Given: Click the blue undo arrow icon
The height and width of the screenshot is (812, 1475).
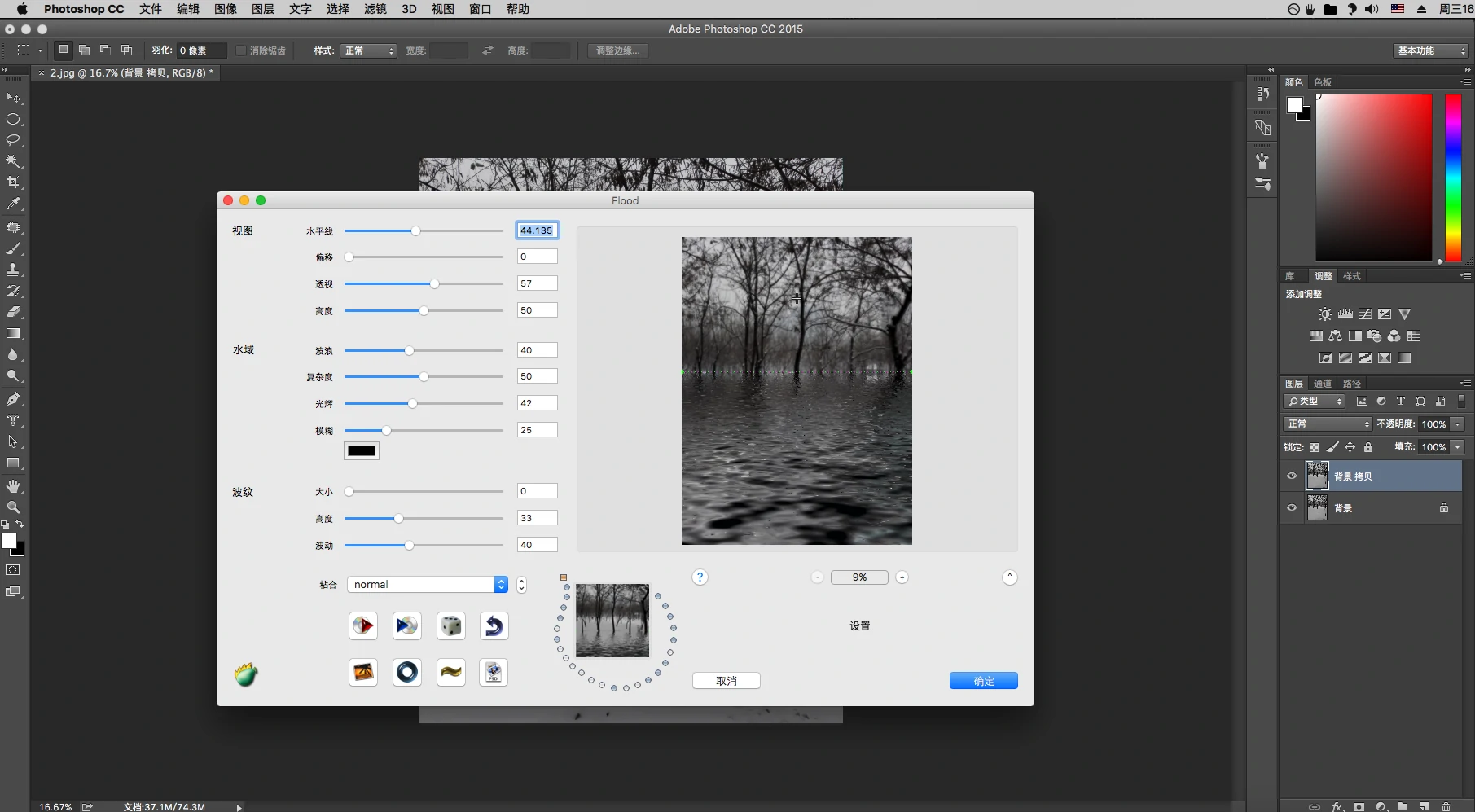Looking at the screenshot, I should [494, 625].
